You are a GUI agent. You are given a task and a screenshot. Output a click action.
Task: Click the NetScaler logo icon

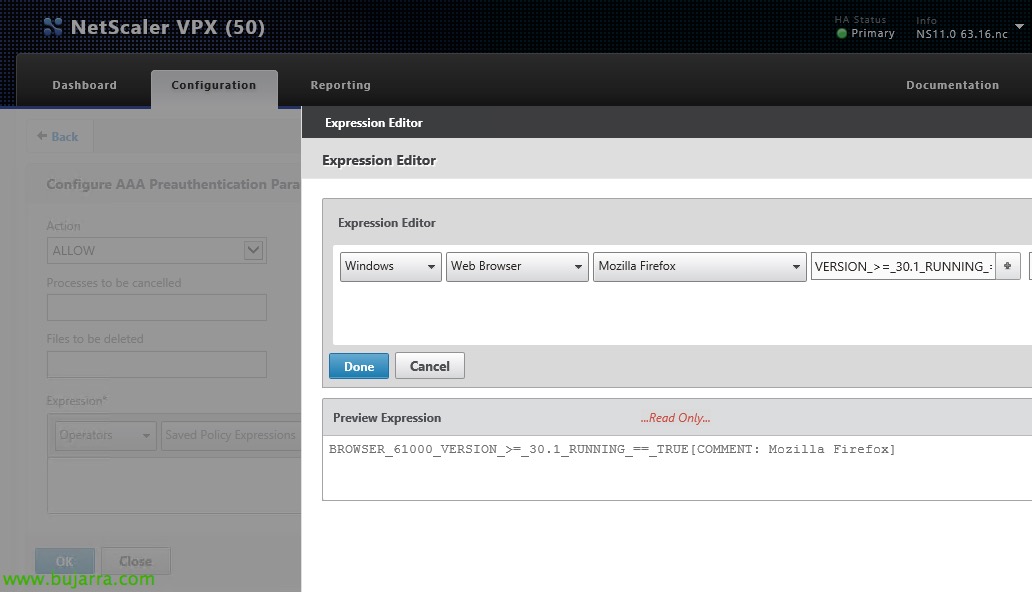53,26
